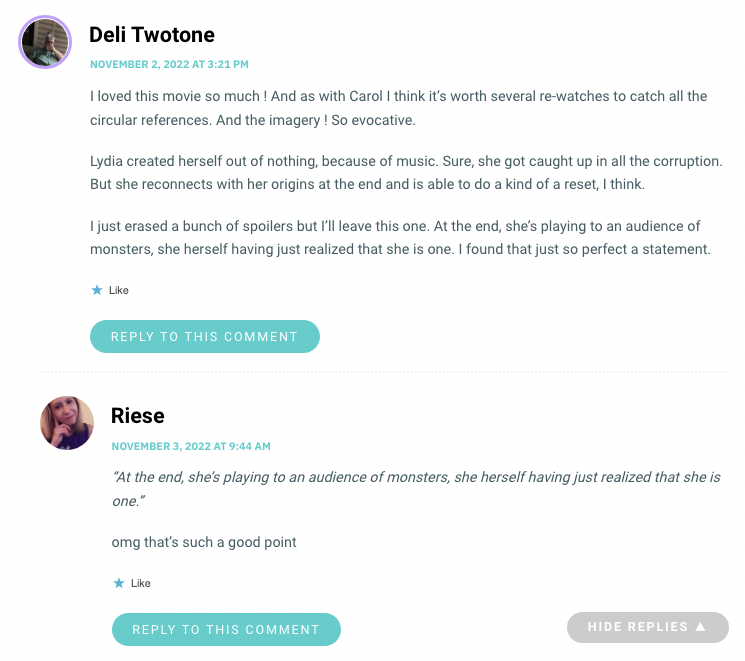Open Riese's username link

click(x=138, y=416)
